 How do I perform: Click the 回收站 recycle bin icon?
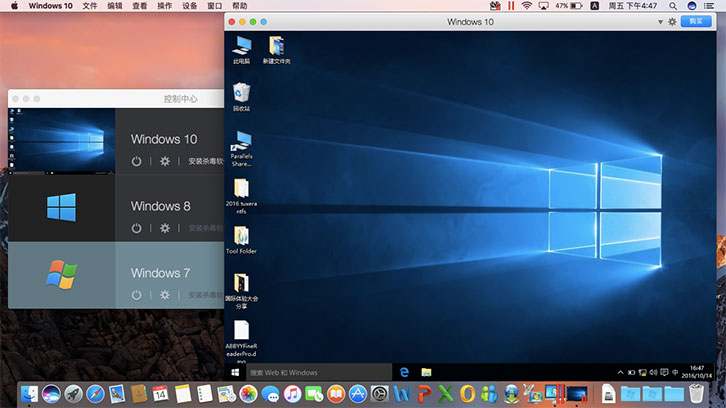[x=241, y=92]
